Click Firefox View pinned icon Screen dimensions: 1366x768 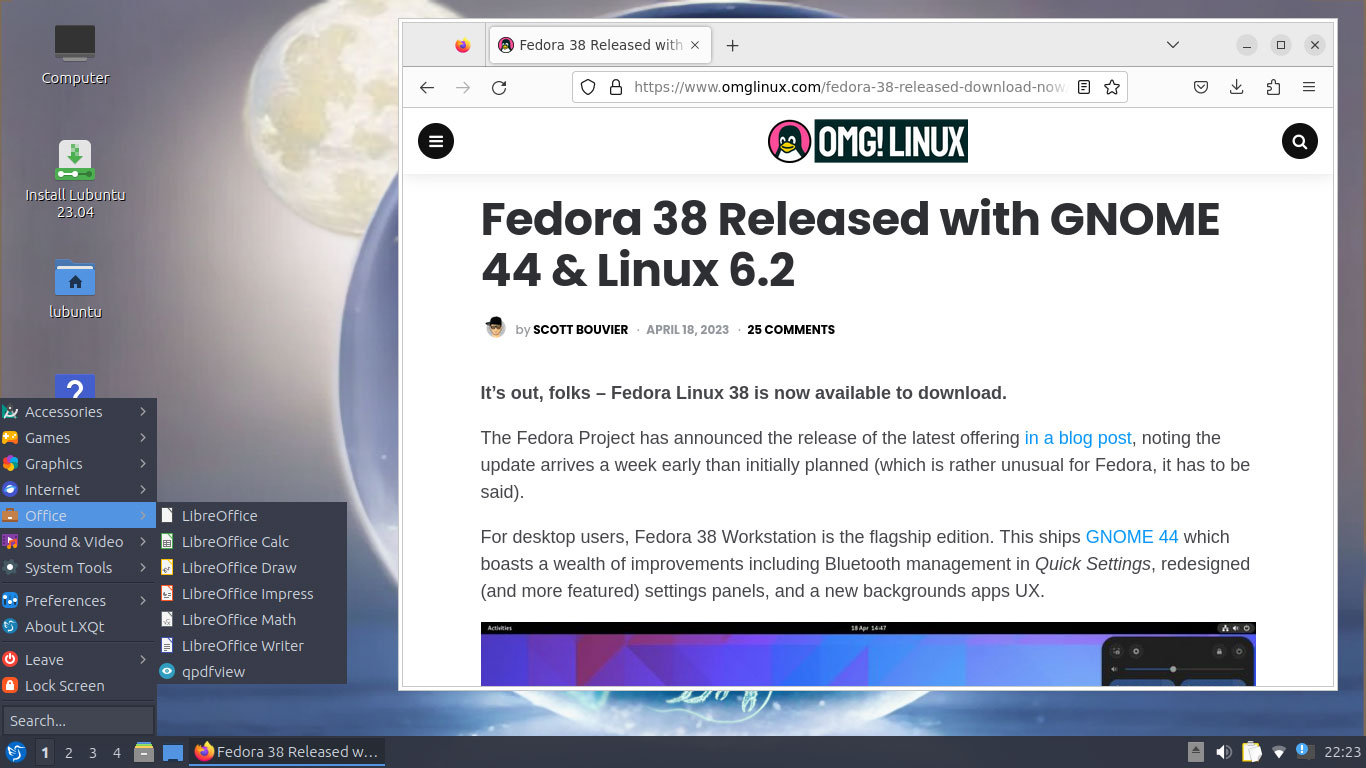coord(462,45)
